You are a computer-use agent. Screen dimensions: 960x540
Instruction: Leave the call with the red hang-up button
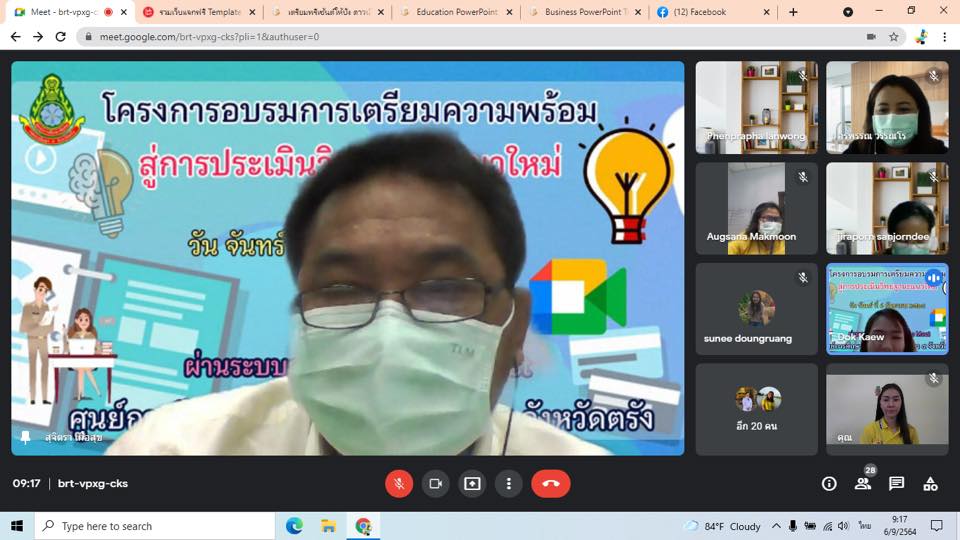pyautogui.click(x=550, y=484)
